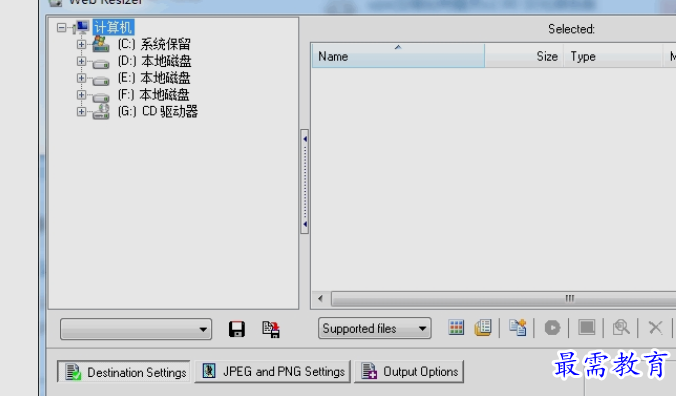Select 计算机 in the folder tree

pos(113,28)
